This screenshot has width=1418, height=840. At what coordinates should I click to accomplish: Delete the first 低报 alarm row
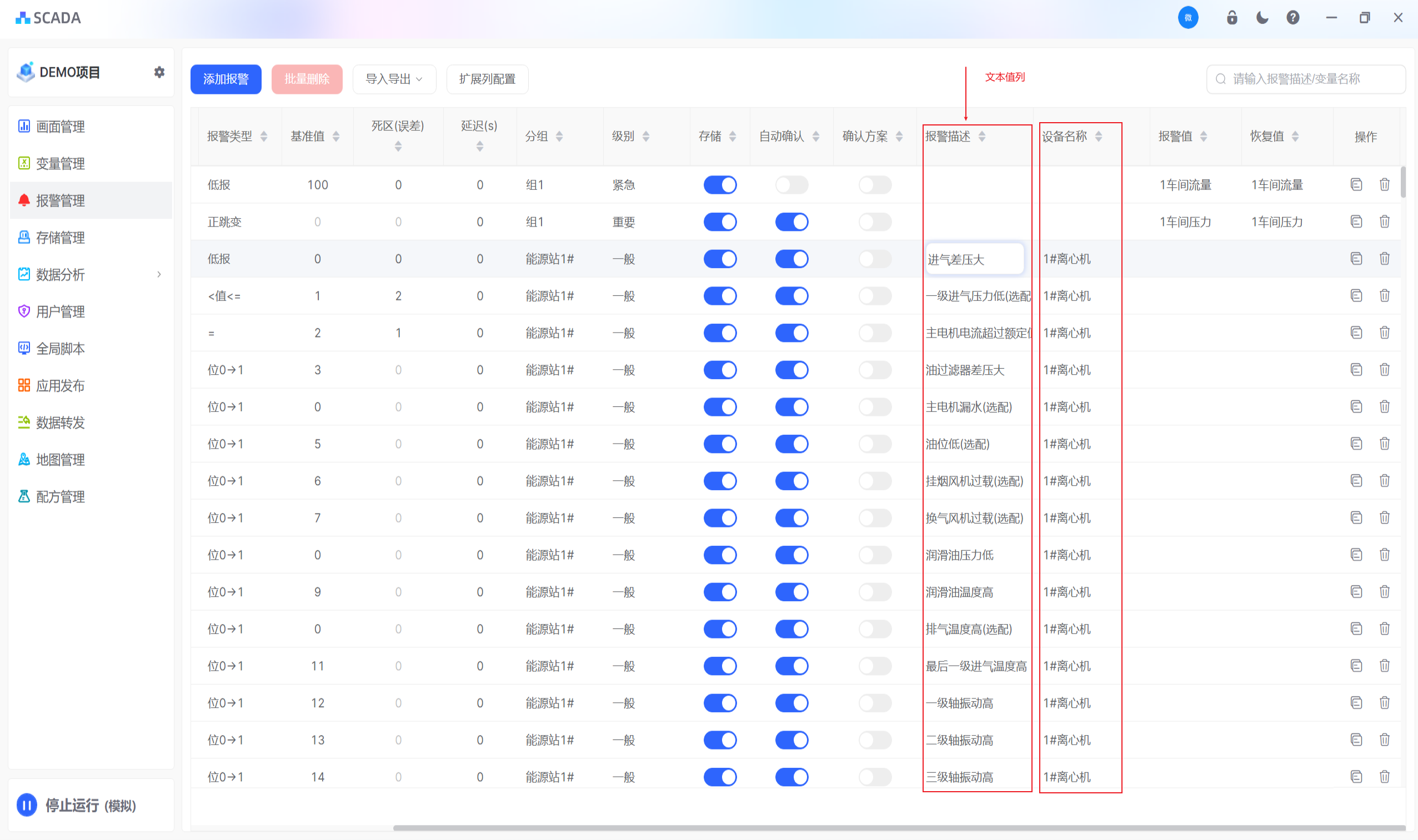[1384, 184]
